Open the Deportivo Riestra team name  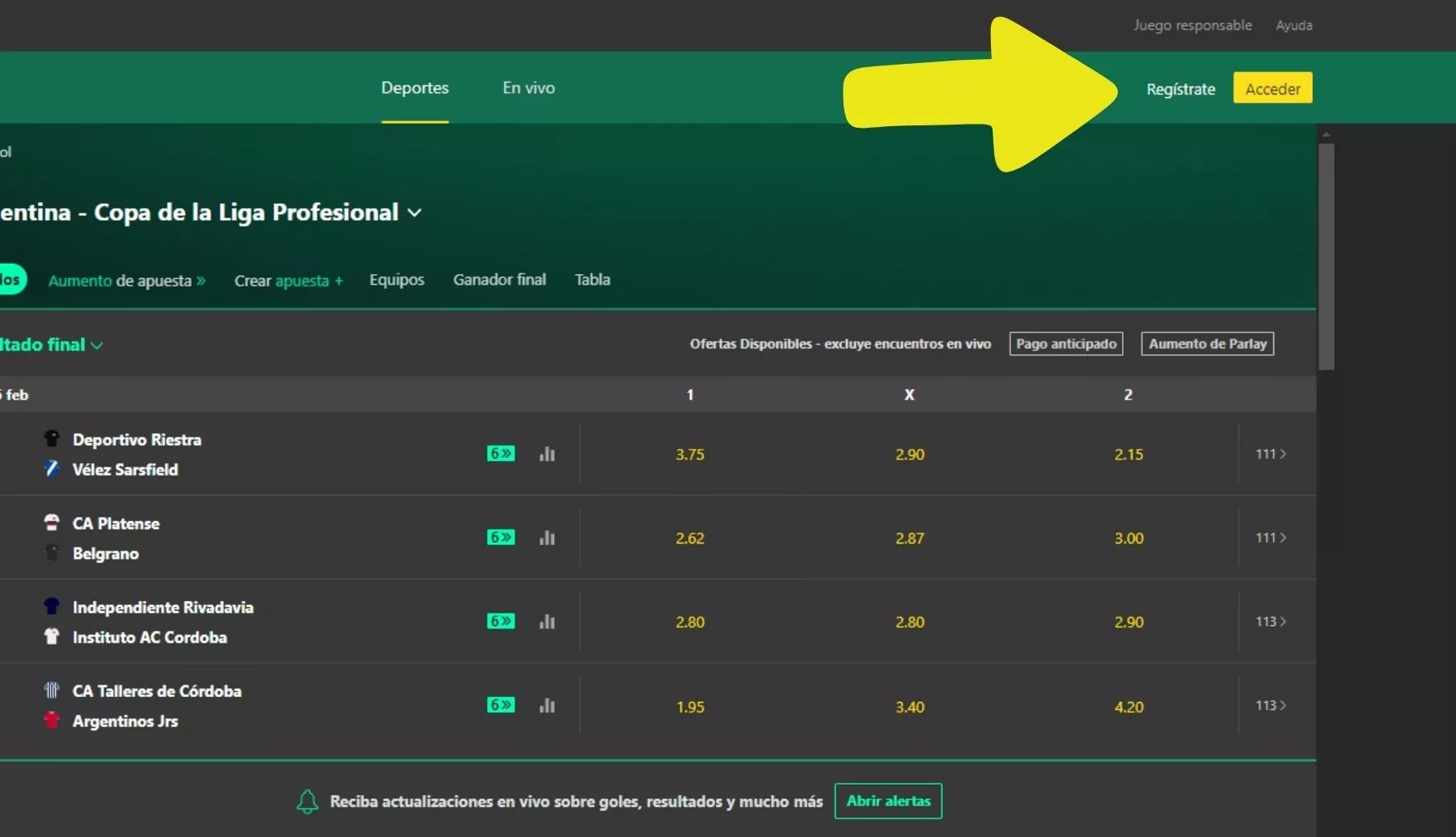coord(137,440)
